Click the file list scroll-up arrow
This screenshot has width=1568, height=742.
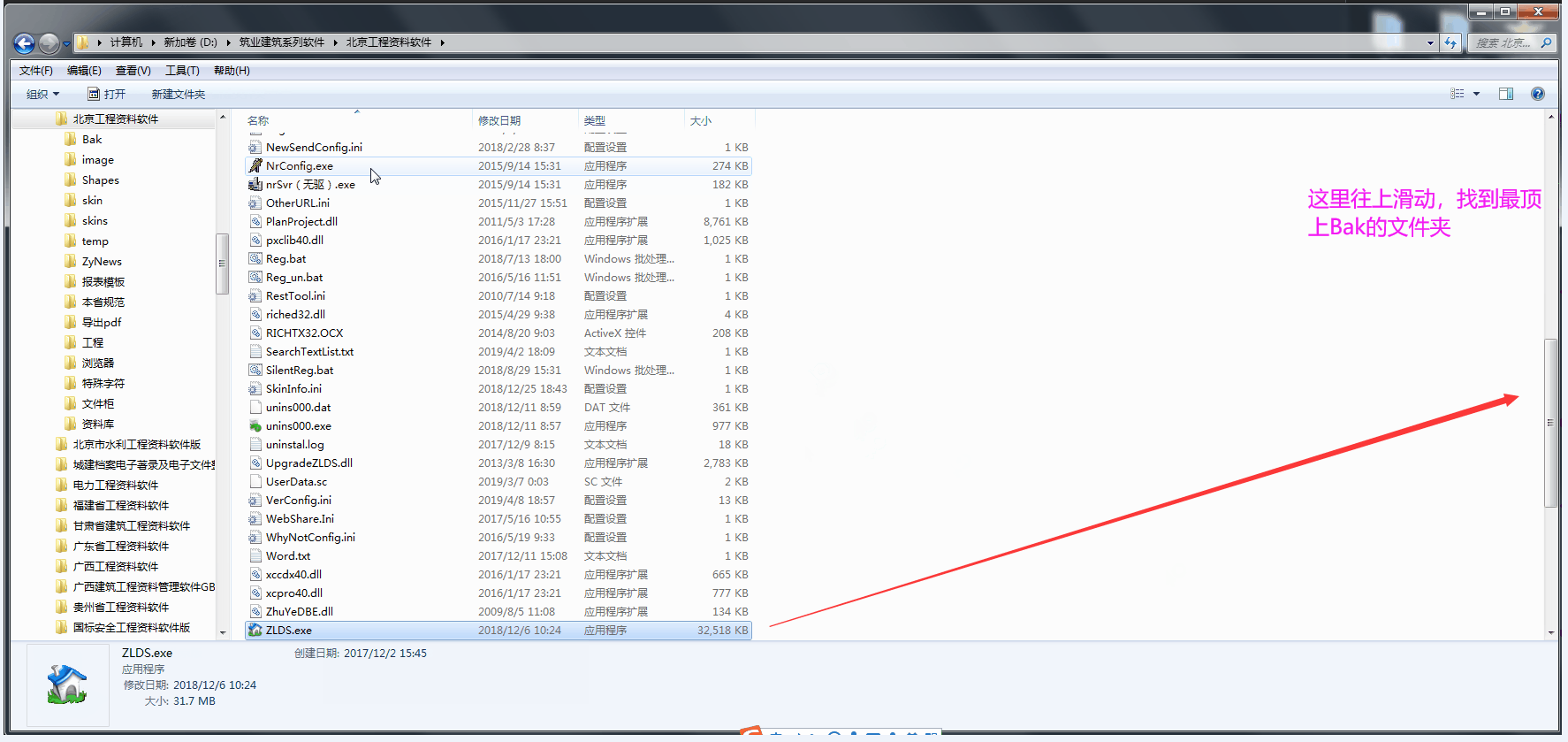coord(1550,118)
